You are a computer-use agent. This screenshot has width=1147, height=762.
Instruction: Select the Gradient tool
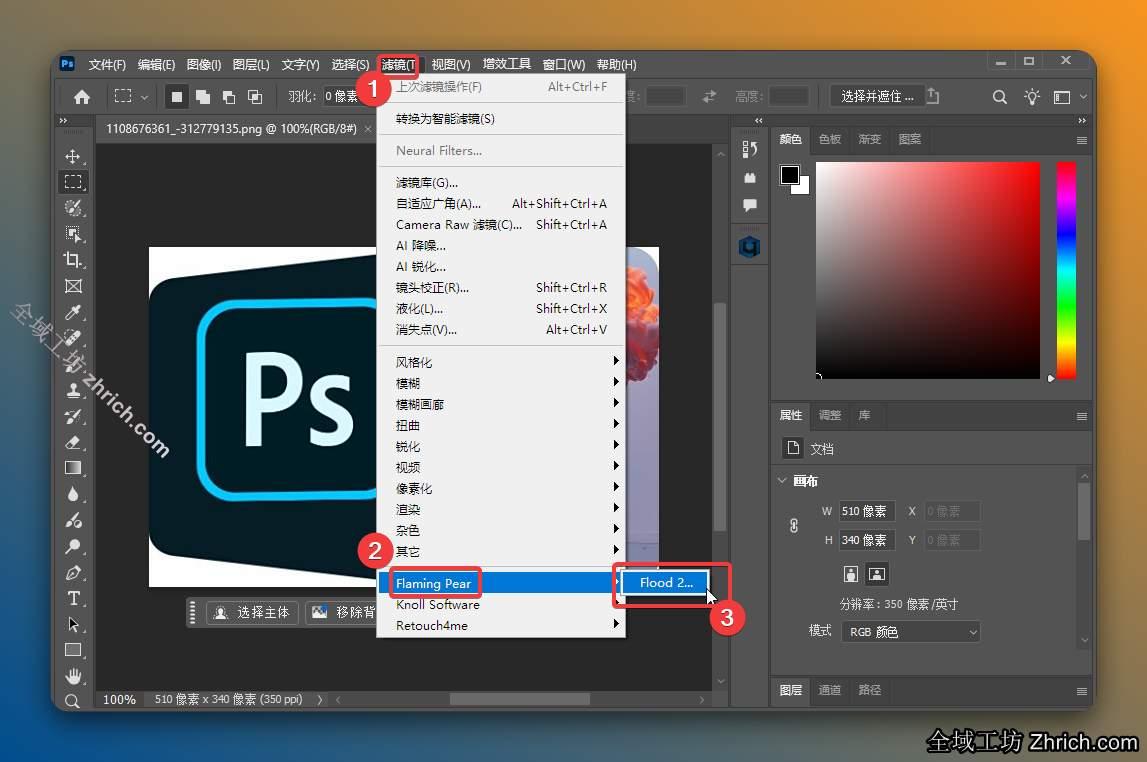pyautogui.click(x=72, y=468)
